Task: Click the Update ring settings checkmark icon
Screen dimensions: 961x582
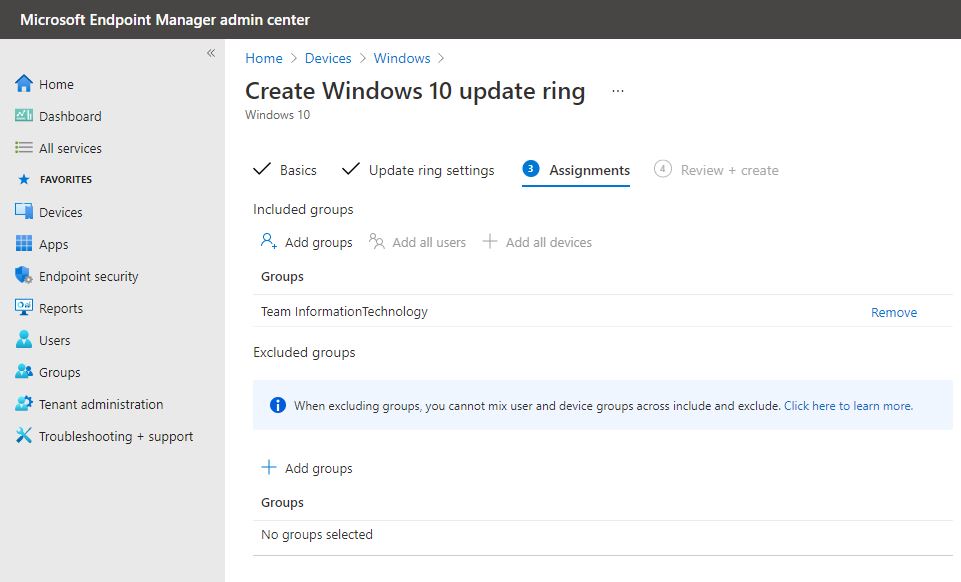Action: click(351, 168)
